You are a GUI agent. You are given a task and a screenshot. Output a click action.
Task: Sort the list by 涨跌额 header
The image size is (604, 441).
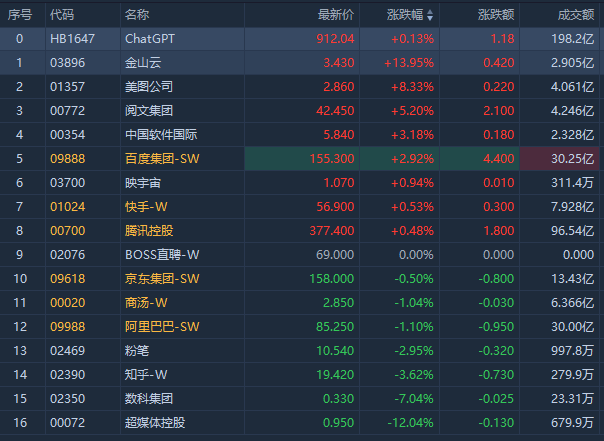tap(495, 15)
